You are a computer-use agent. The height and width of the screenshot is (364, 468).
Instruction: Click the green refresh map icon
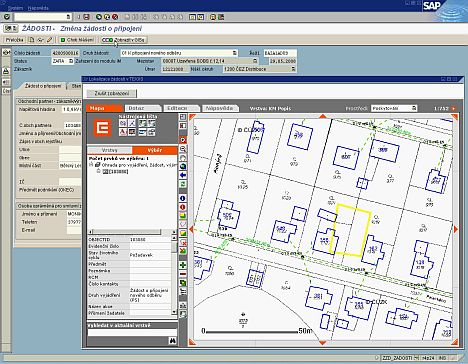point(183,184)
